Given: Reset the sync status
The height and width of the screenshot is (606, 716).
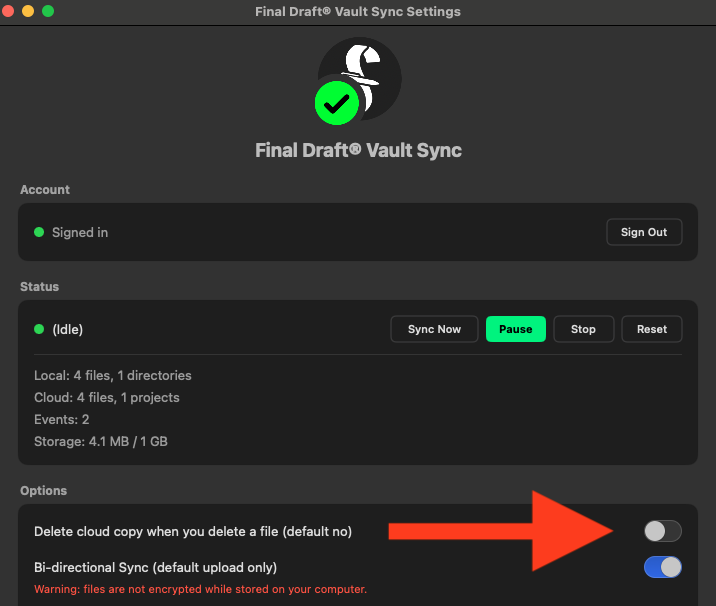Looking at the screenshot, I should 651,329.
